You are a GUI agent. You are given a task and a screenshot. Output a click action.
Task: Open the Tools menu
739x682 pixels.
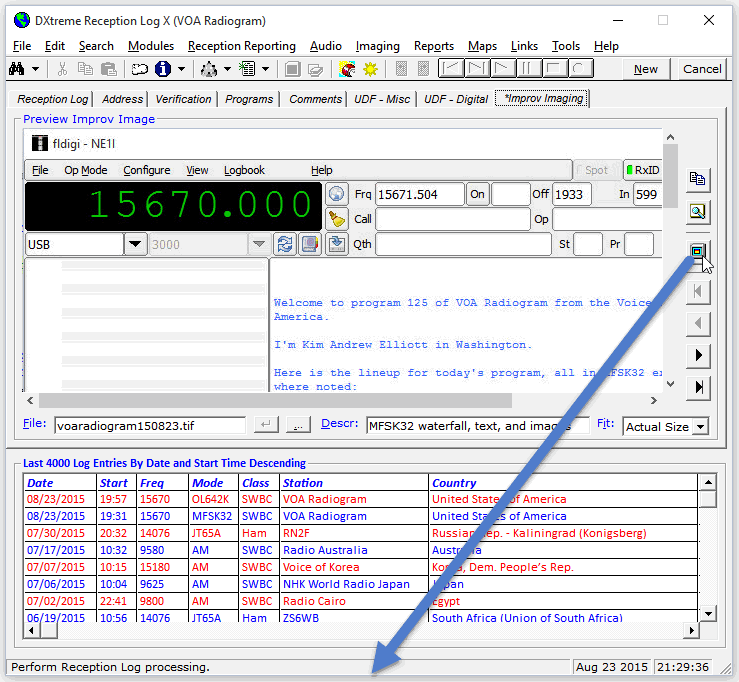pos(566,46)
